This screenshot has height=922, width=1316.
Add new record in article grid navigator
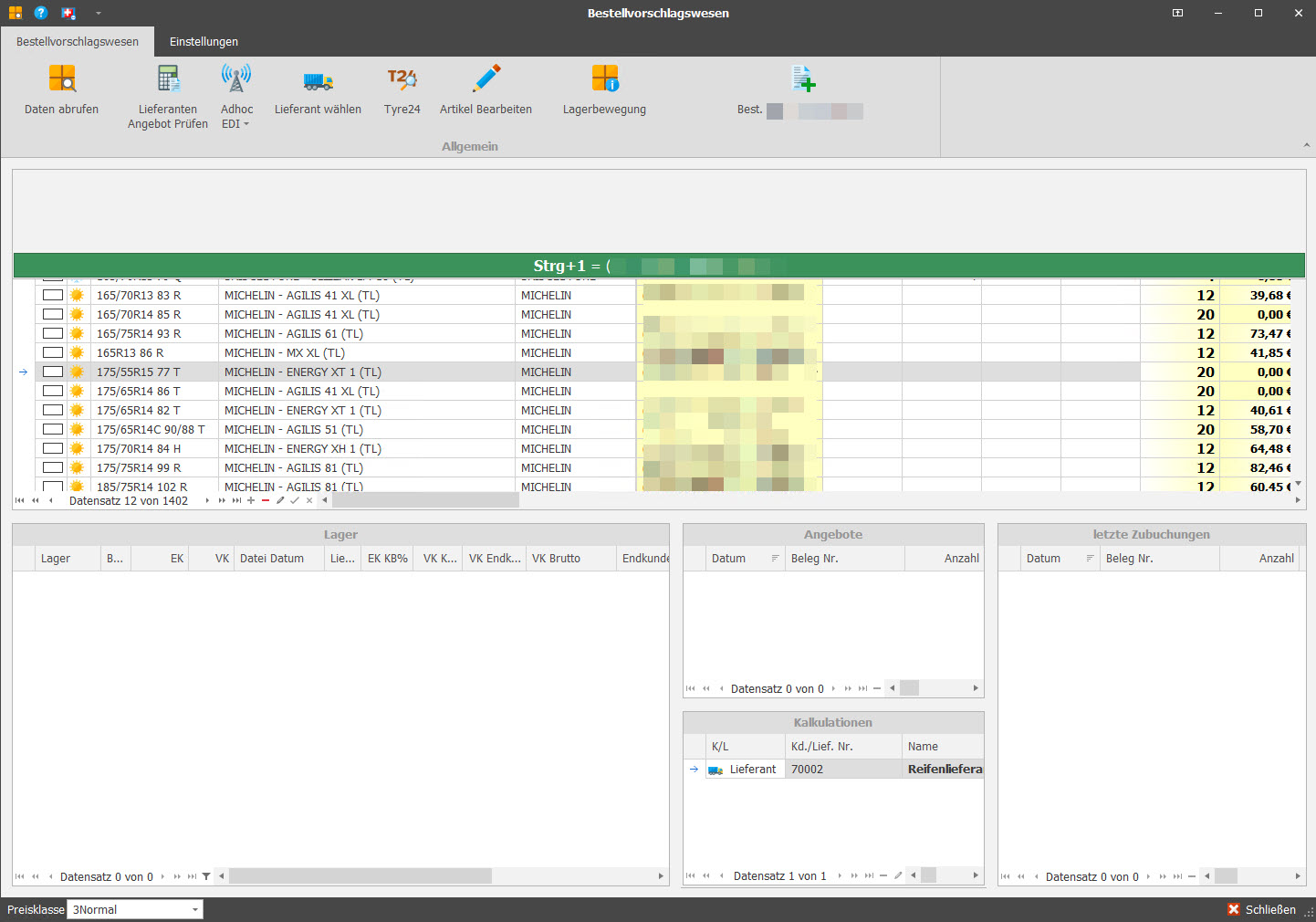click(251, 500)
